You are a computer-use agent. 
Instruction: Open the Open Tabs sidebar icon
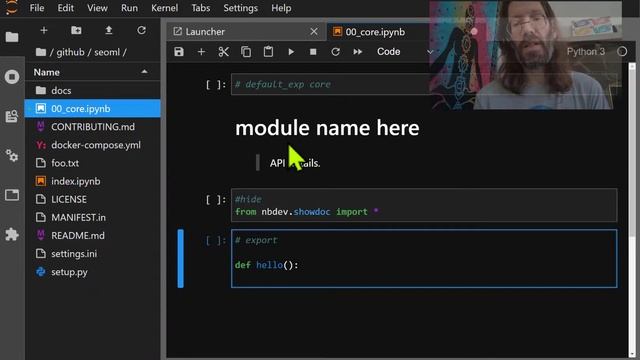12,195
